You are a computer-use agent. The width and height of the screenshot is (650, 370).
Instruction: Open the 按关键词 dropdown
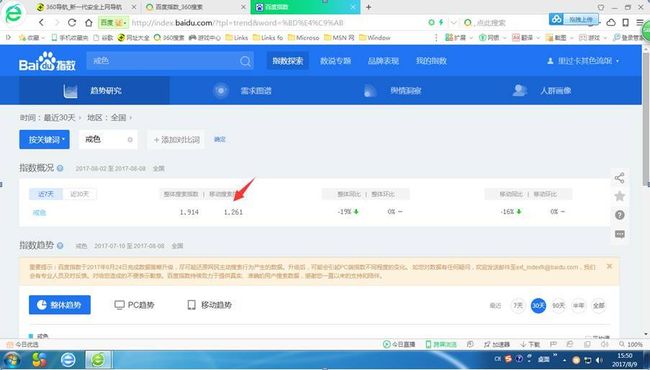click(44, 140)
